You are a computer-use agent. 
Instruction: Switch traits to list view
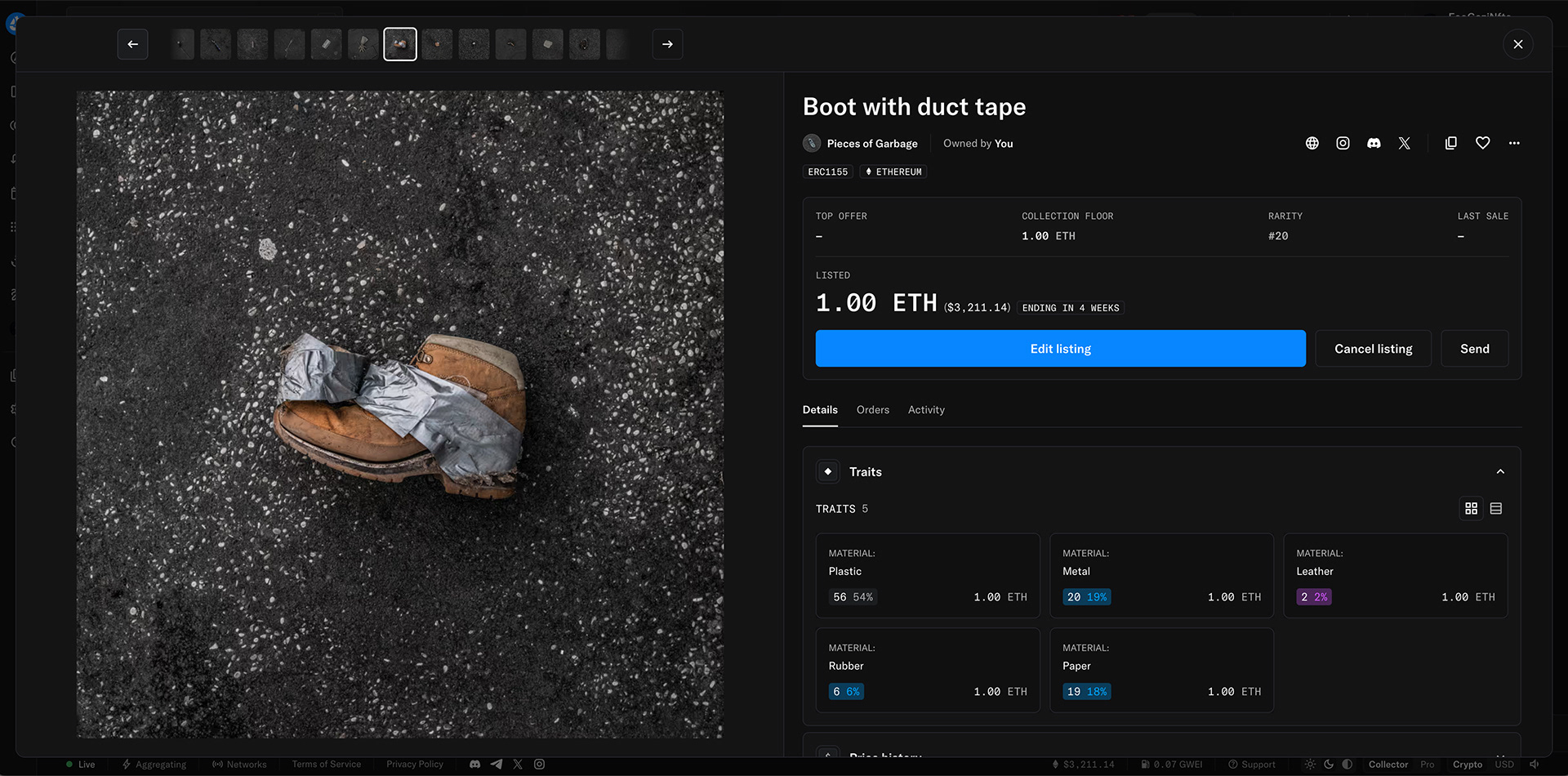[1495, 508]
